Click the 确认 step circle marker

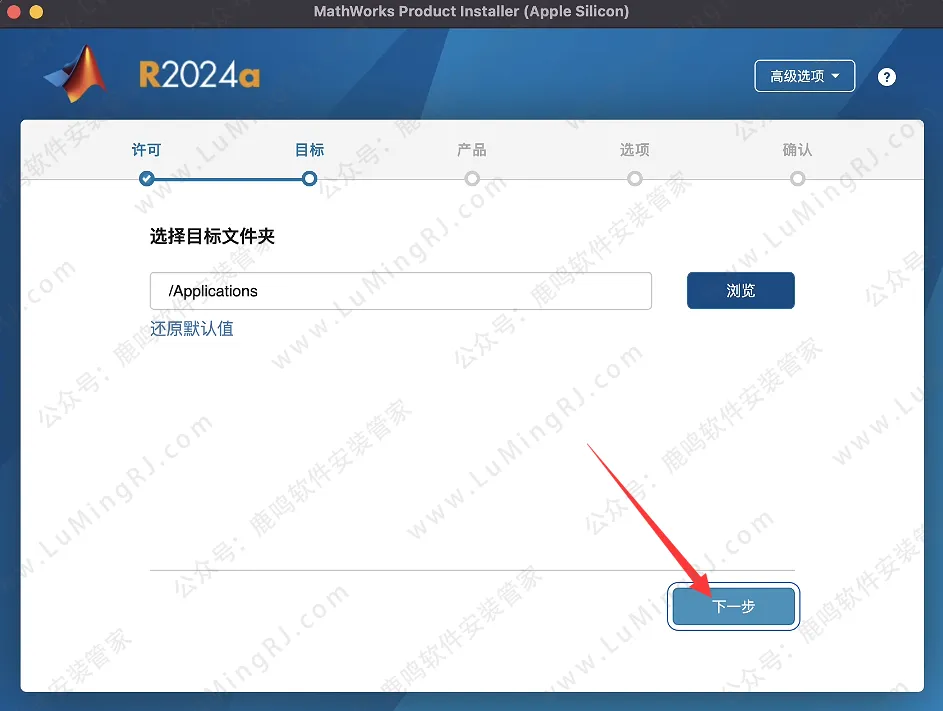tap(797, 179)
